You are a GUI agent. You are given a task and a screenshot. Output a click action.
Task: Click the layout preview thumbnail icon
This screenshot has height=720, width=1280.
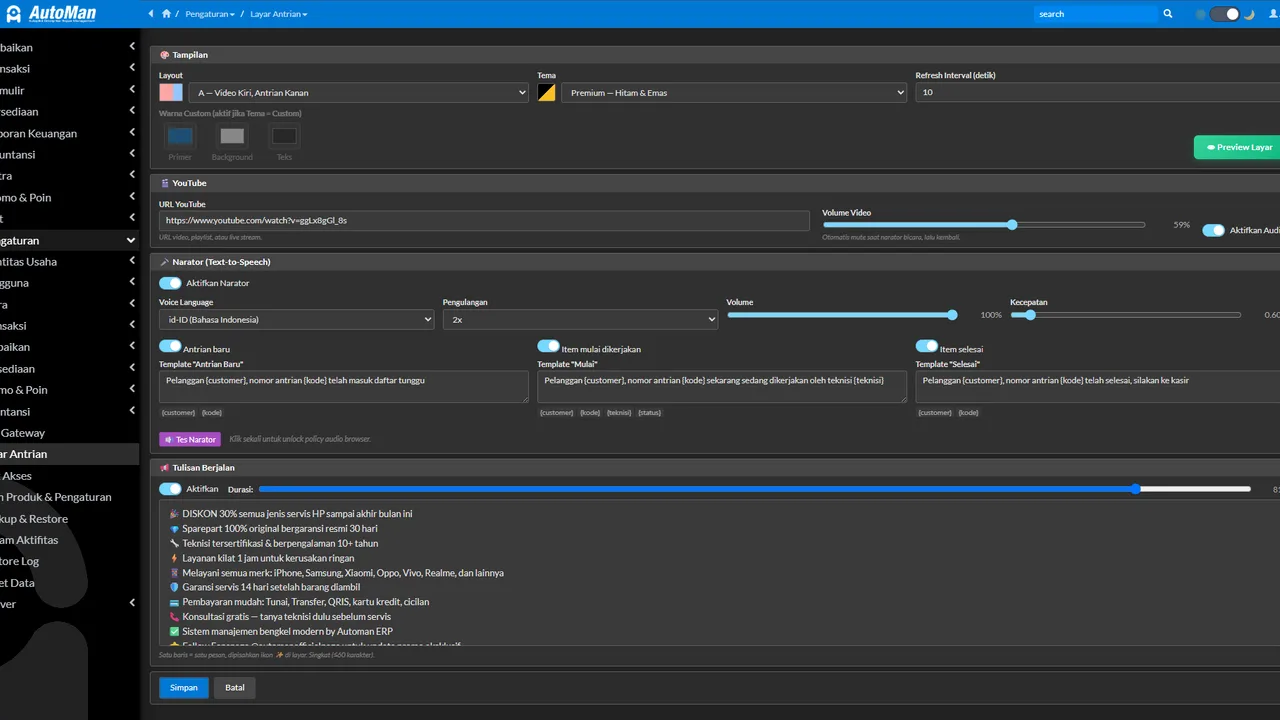(171, 92)
